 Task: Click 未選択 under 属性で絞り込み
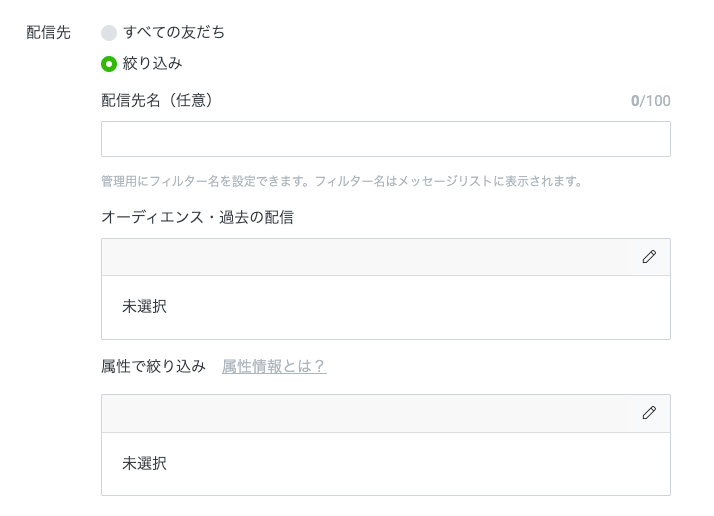pyautogui.click(x=144, y=464)
